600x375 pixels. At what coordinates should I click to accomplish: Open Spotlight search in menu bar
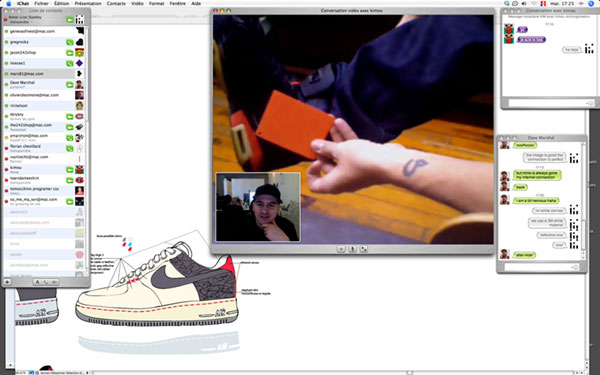point(592,3)
